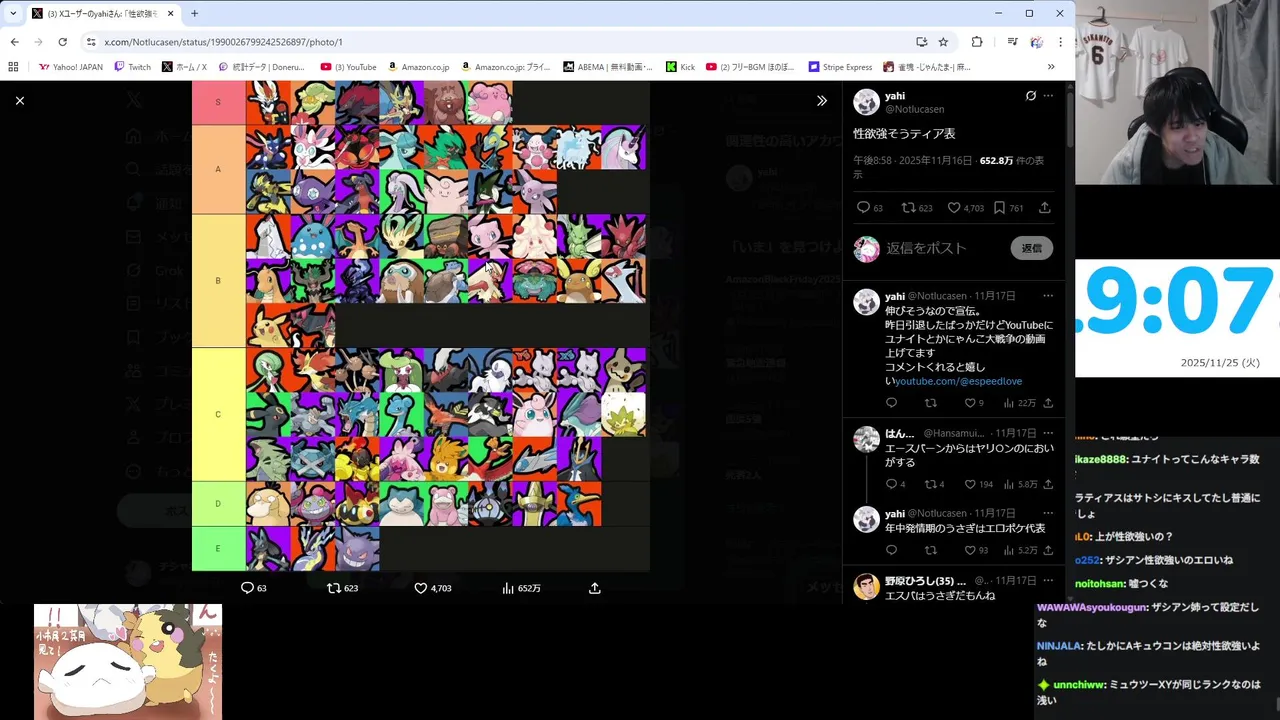
Task: Open ABEMA bookmark
Action: (607, 67)
